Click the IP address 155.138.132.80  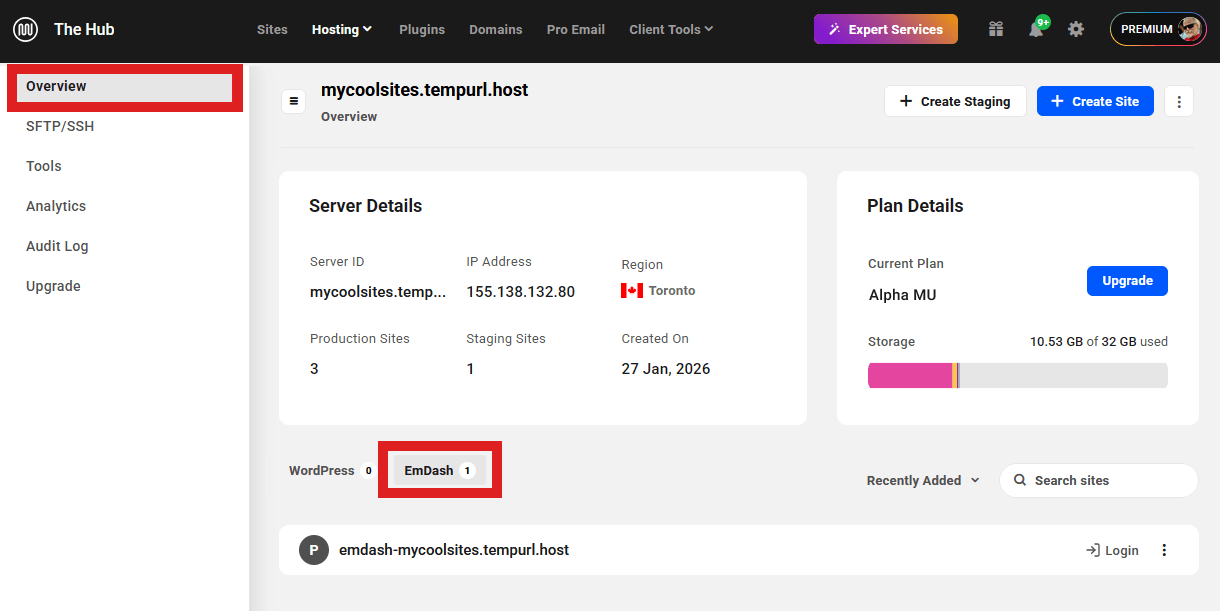pos(520,292)
